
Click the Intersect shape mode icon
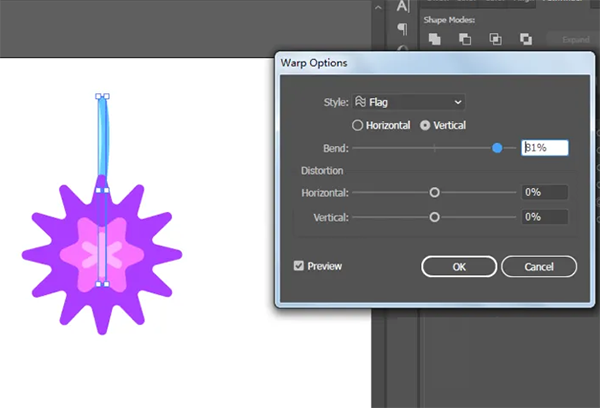point(495,39)
